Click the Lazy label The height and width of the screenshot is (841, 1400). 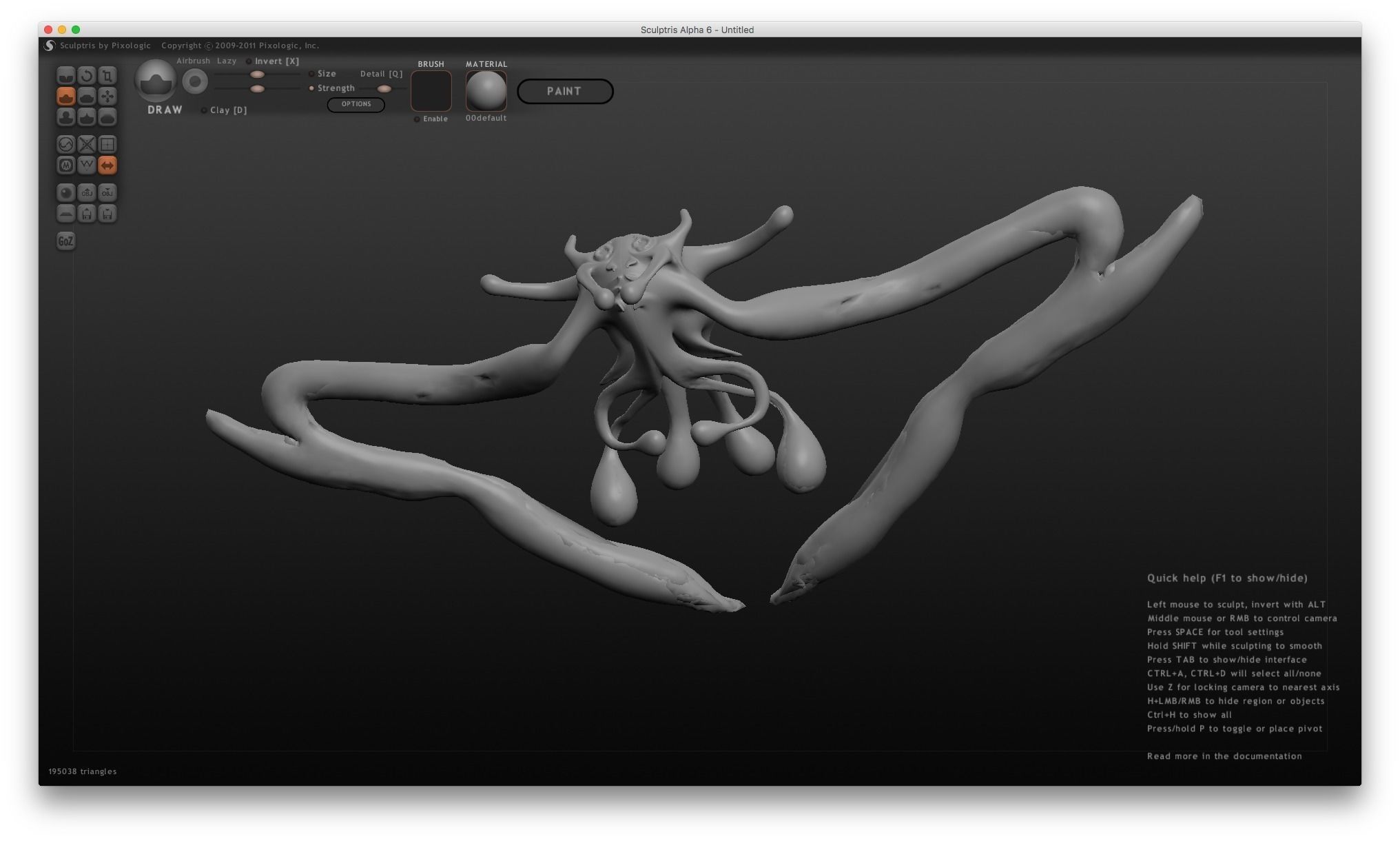(x=227, y=61)
